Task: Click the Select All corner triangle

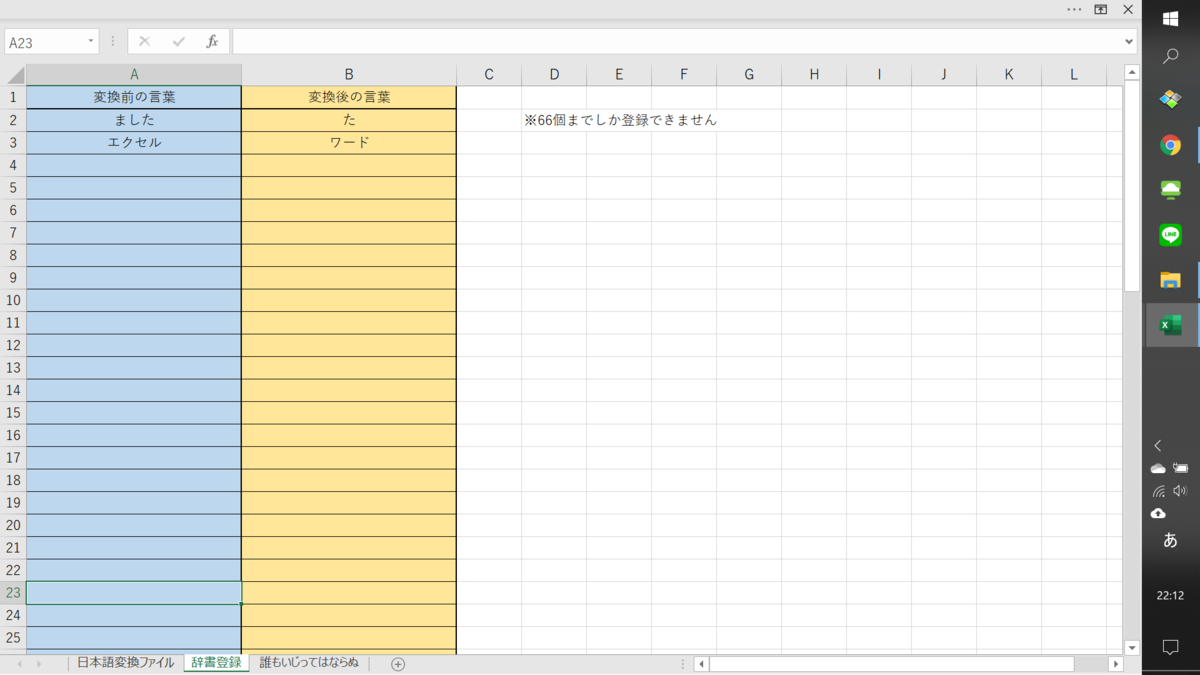Action: coord(14,75)
